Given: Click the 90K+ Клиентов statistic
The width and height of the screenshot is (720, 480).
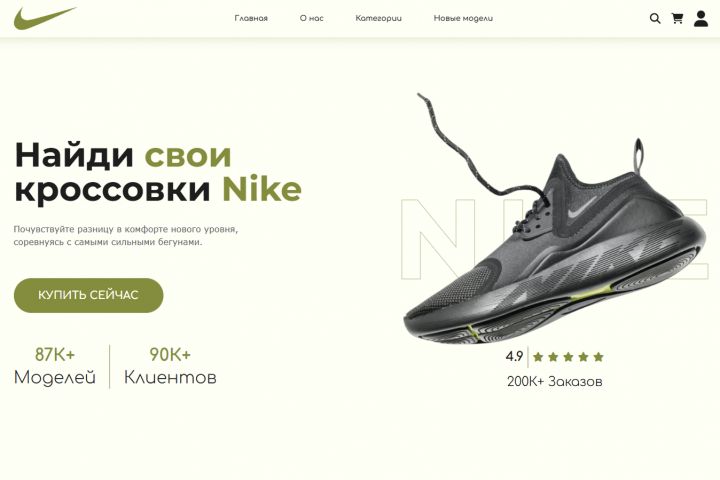Looking at the screenshot, I should 170,366.
